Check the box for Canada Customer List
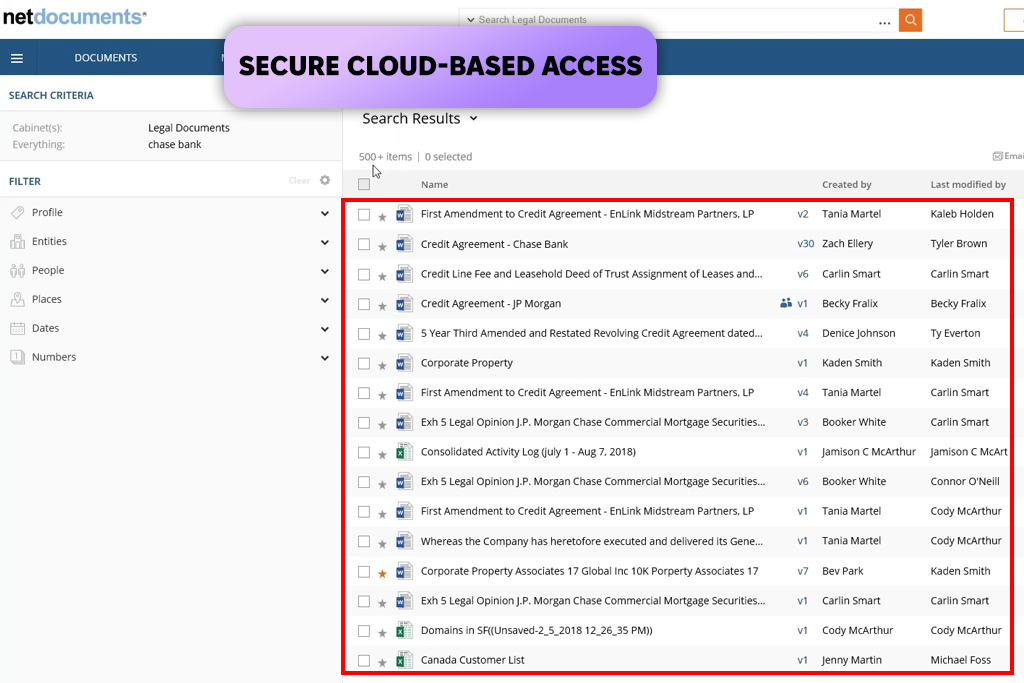Screen dimensions: 1024x683 pyautogui.click(x=364, y=660)
